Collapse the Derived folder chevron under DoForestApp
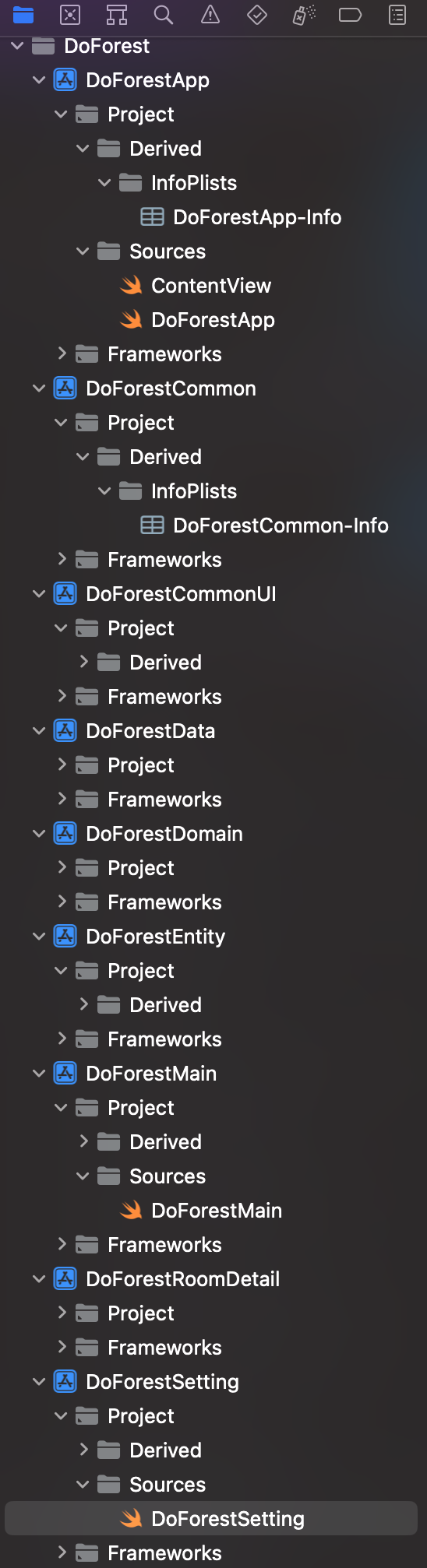Screen dimensions: 427x1568 [83, 149]
